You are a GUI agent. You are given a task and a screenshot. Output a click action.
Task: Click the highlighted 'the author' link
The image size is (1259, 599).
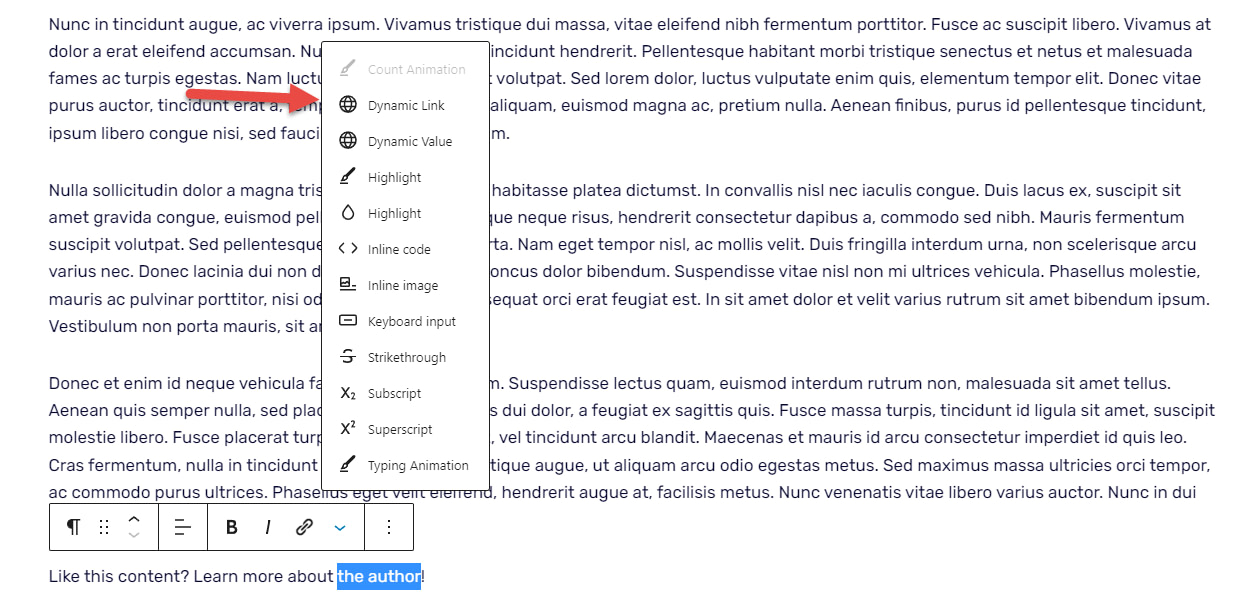tap(379, 576)
